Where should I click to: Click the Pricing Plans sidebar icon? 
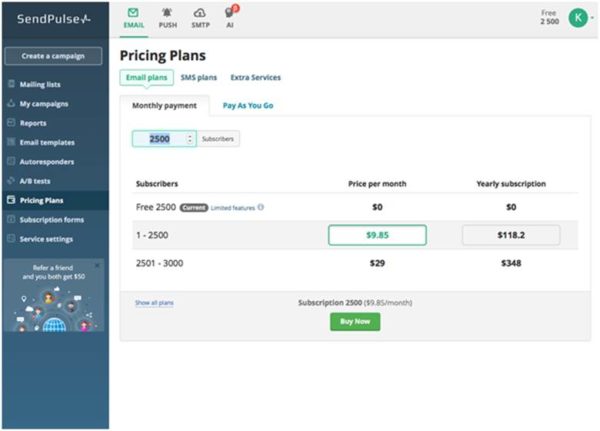pyautogui.click(x=11, y=200)
